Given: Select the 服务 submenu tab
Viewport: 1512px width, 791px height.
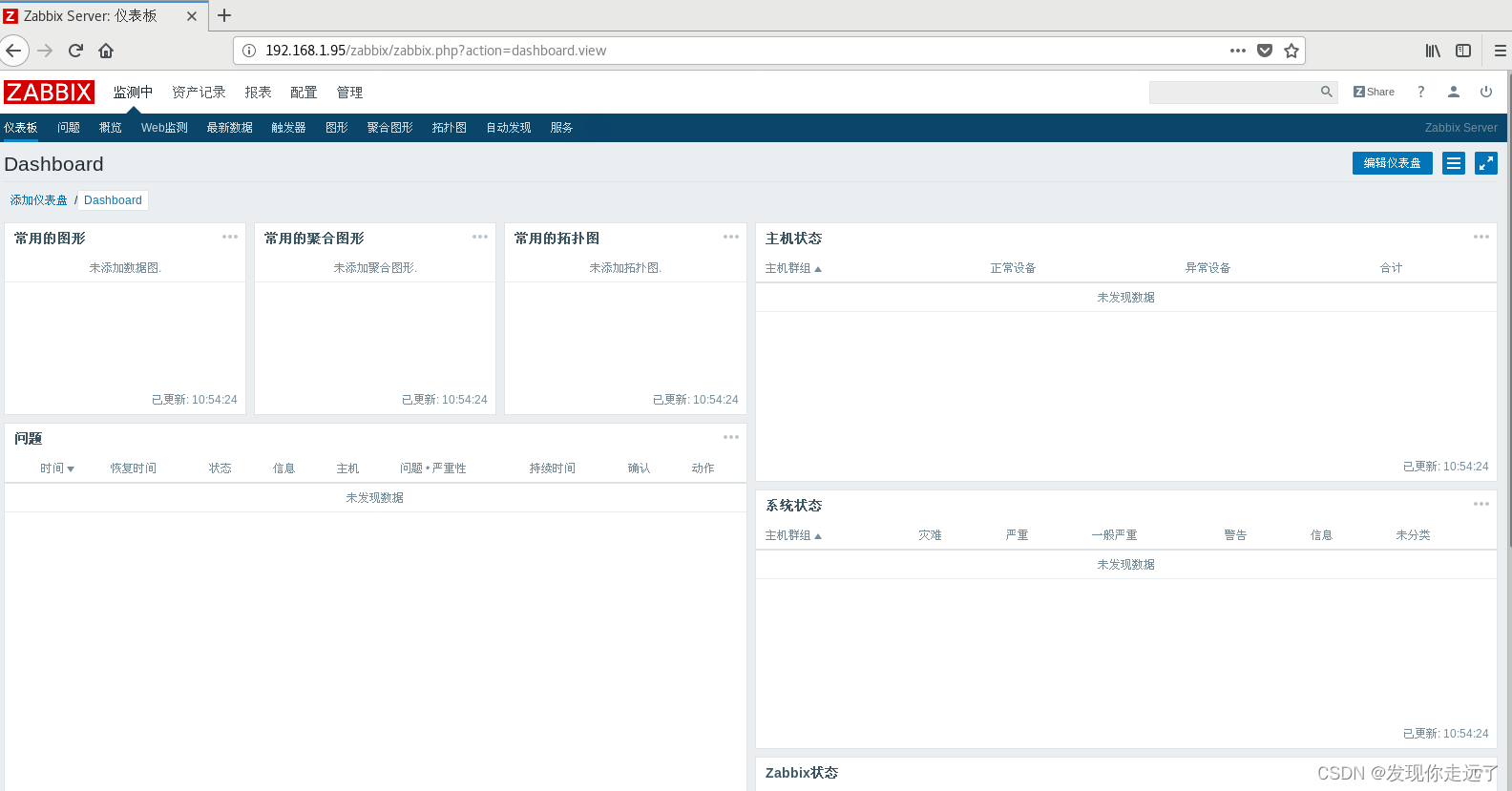Looking at the screenshot, I should click(561, 128).
